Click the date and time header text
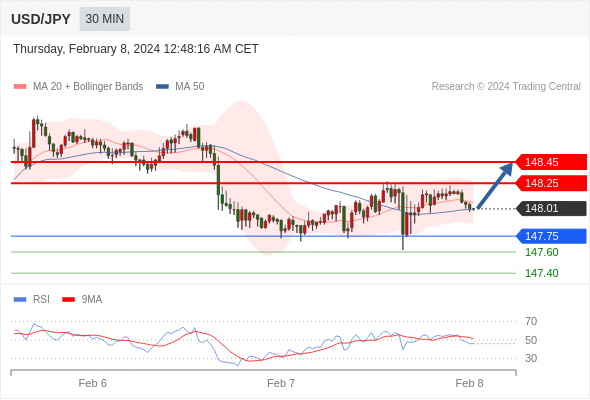The height and width of the screenshot is (400, 590). (x=136, y=49)
